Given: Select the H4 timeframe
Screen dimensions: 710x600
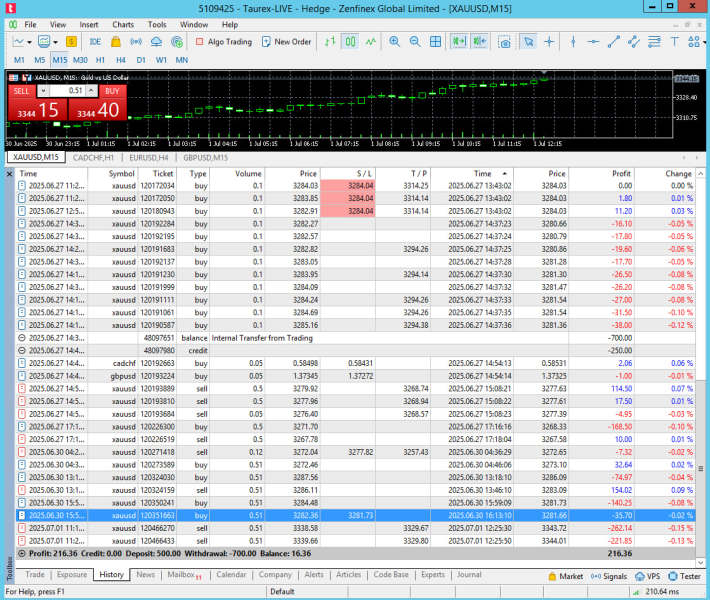Looking at the screenshot, I should click(x=119, y=59).
